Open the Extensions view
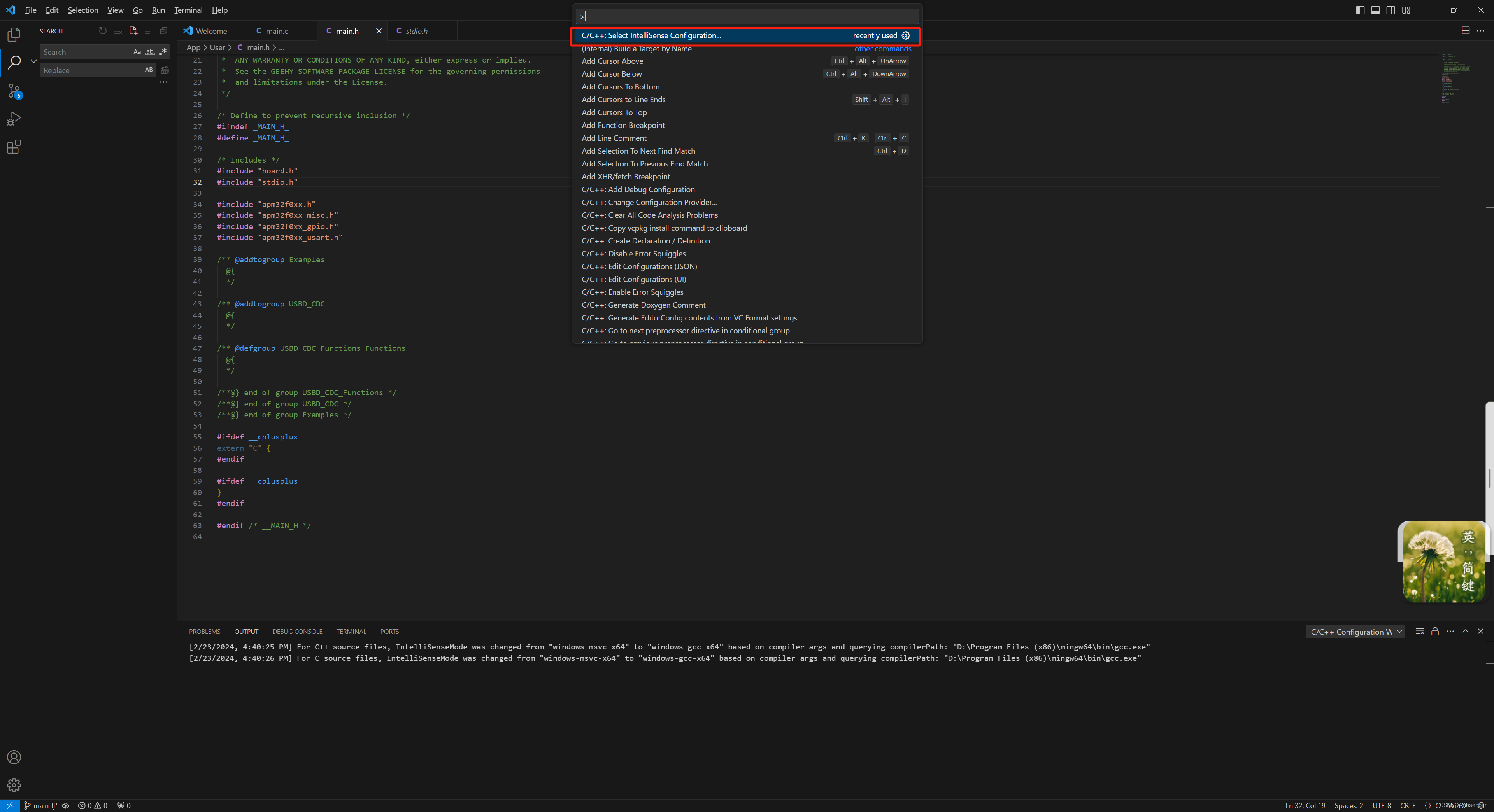Image resolution: width=1494 pixels, height=812 pixels. (x=14, y=147)
